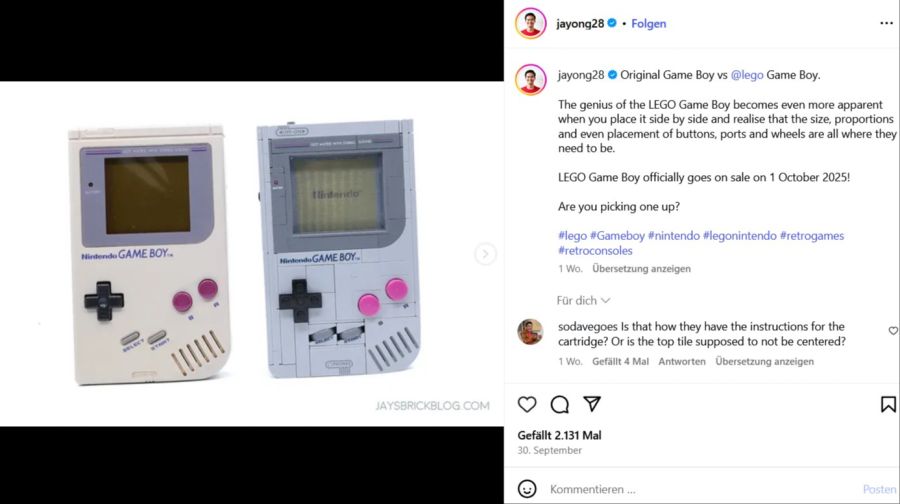900x504 pixels.
Task: Show caption translation Übersetzung anzeigen
Action: point(641,268)
